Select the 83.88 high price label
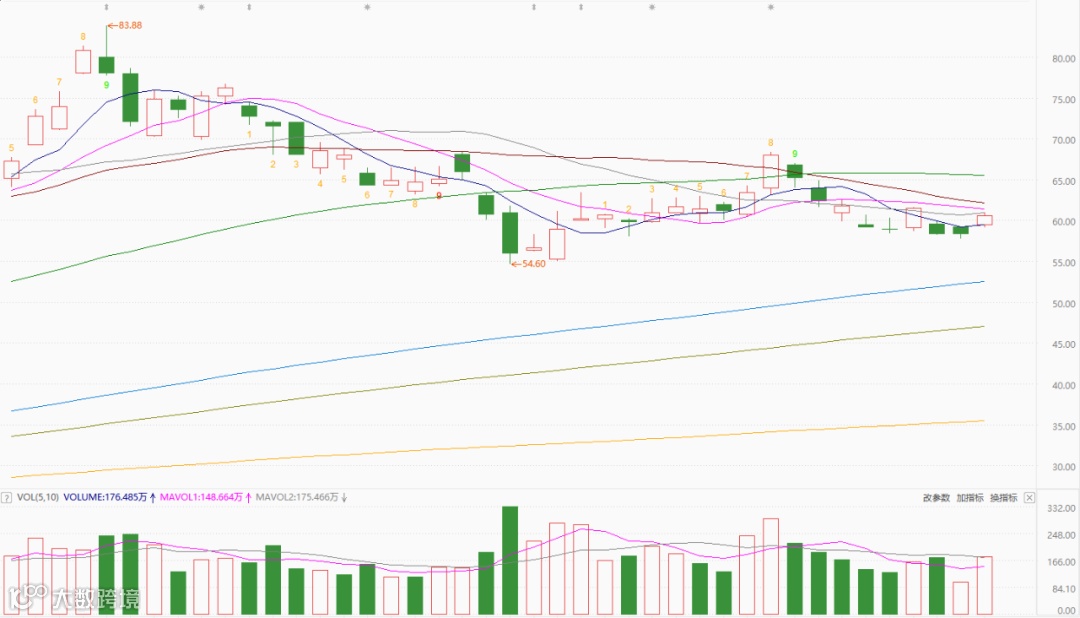Viewport: 1080px width, 618px height. coord(130,25)
